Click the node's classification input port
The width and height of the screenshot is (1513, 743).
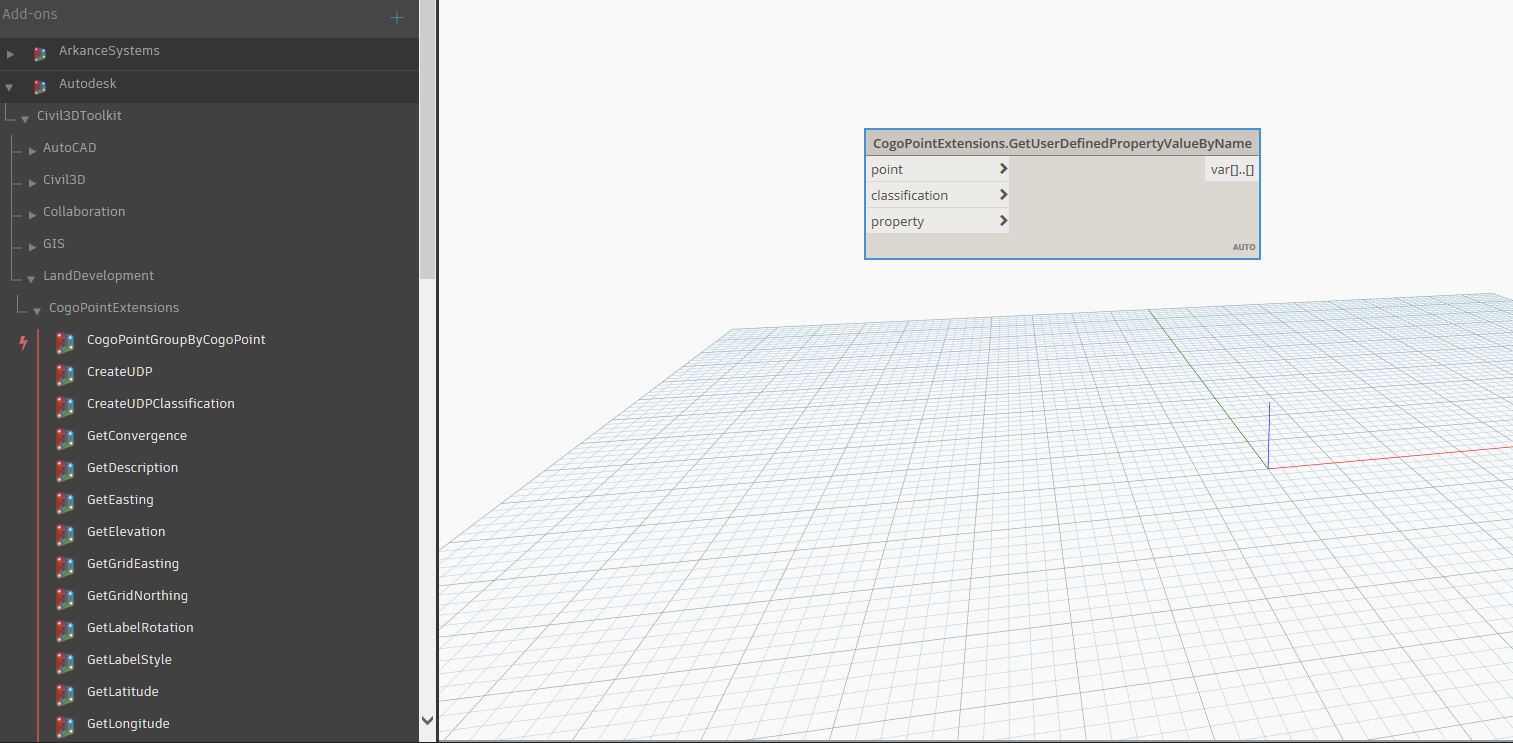(938, 195)
